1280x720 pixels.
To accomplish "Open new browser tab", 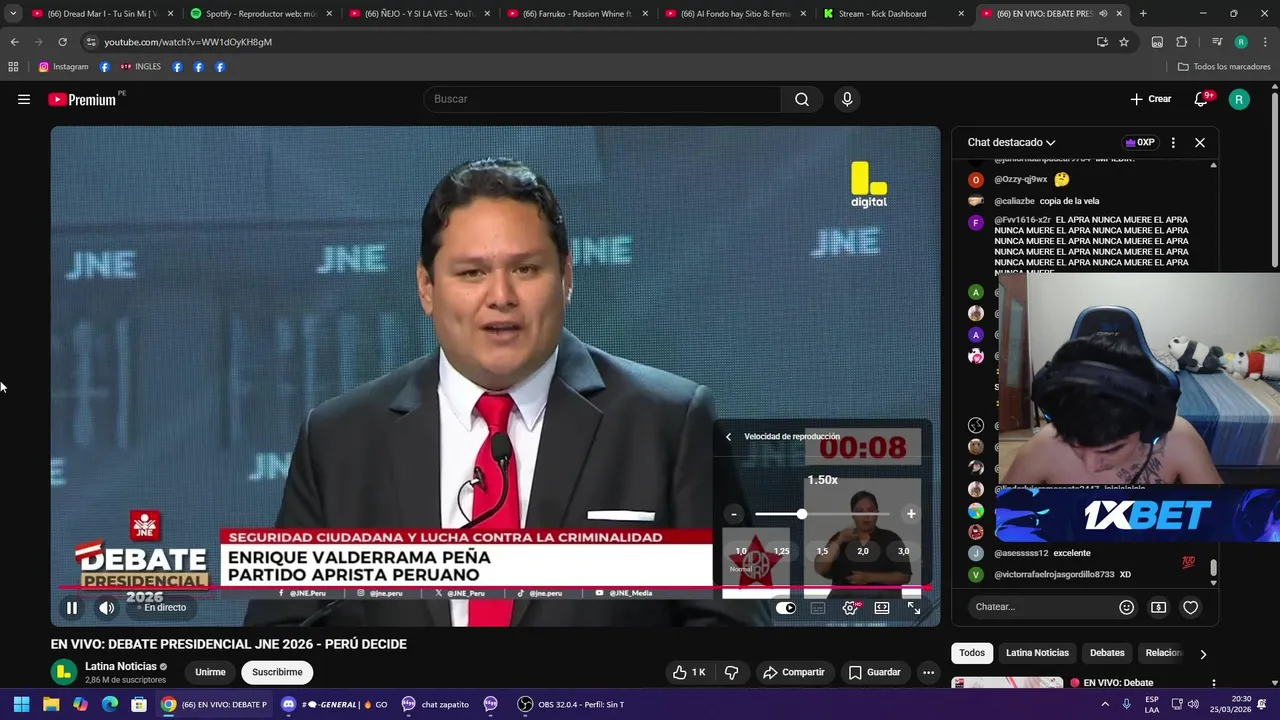I will pyautogui.click(x=1143, y=14).
